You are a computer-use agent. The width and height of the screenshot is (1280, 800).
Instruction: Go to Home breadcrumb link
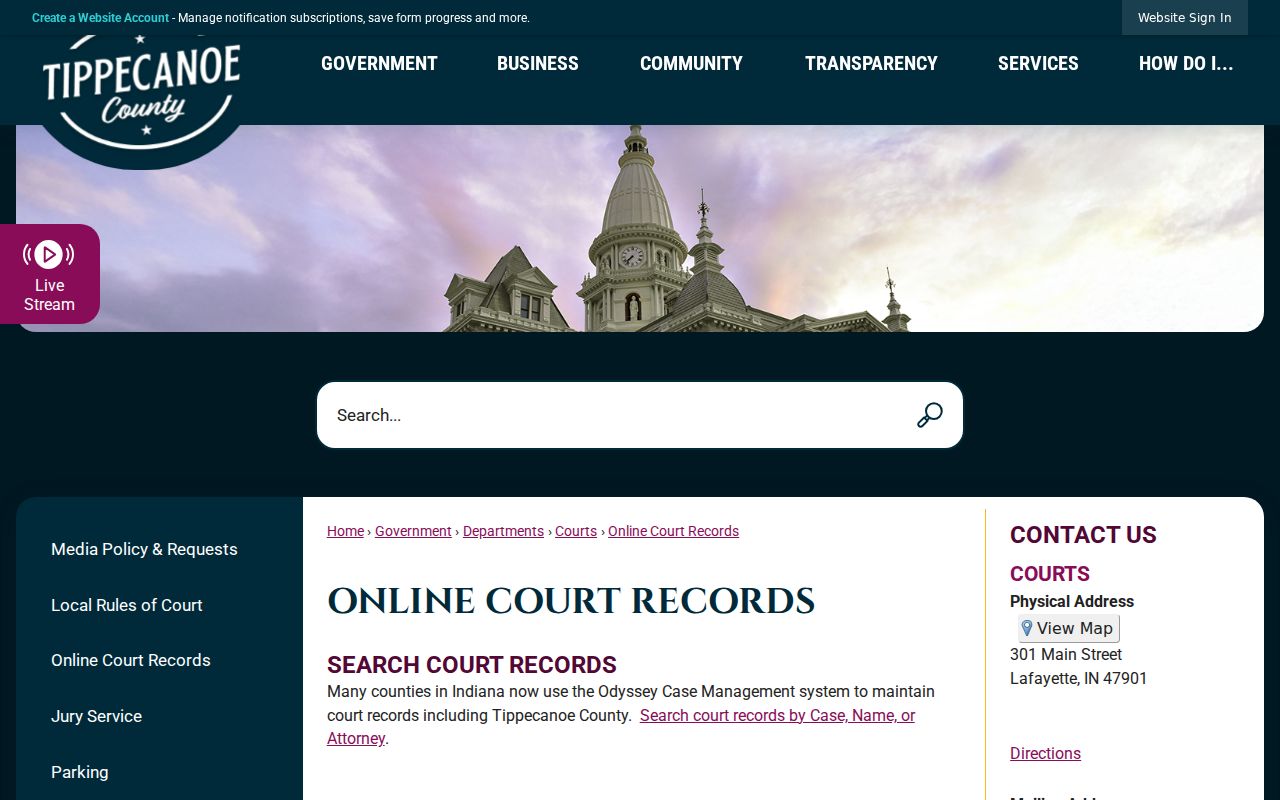(345, 531)
